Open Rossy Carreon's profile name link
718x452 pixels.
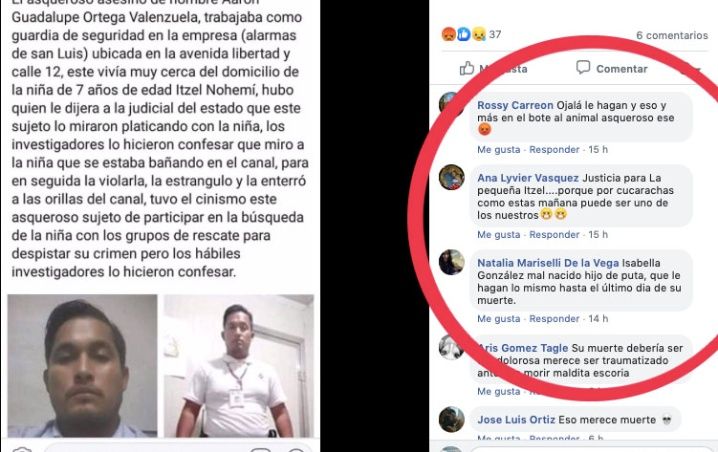[515, 105]
